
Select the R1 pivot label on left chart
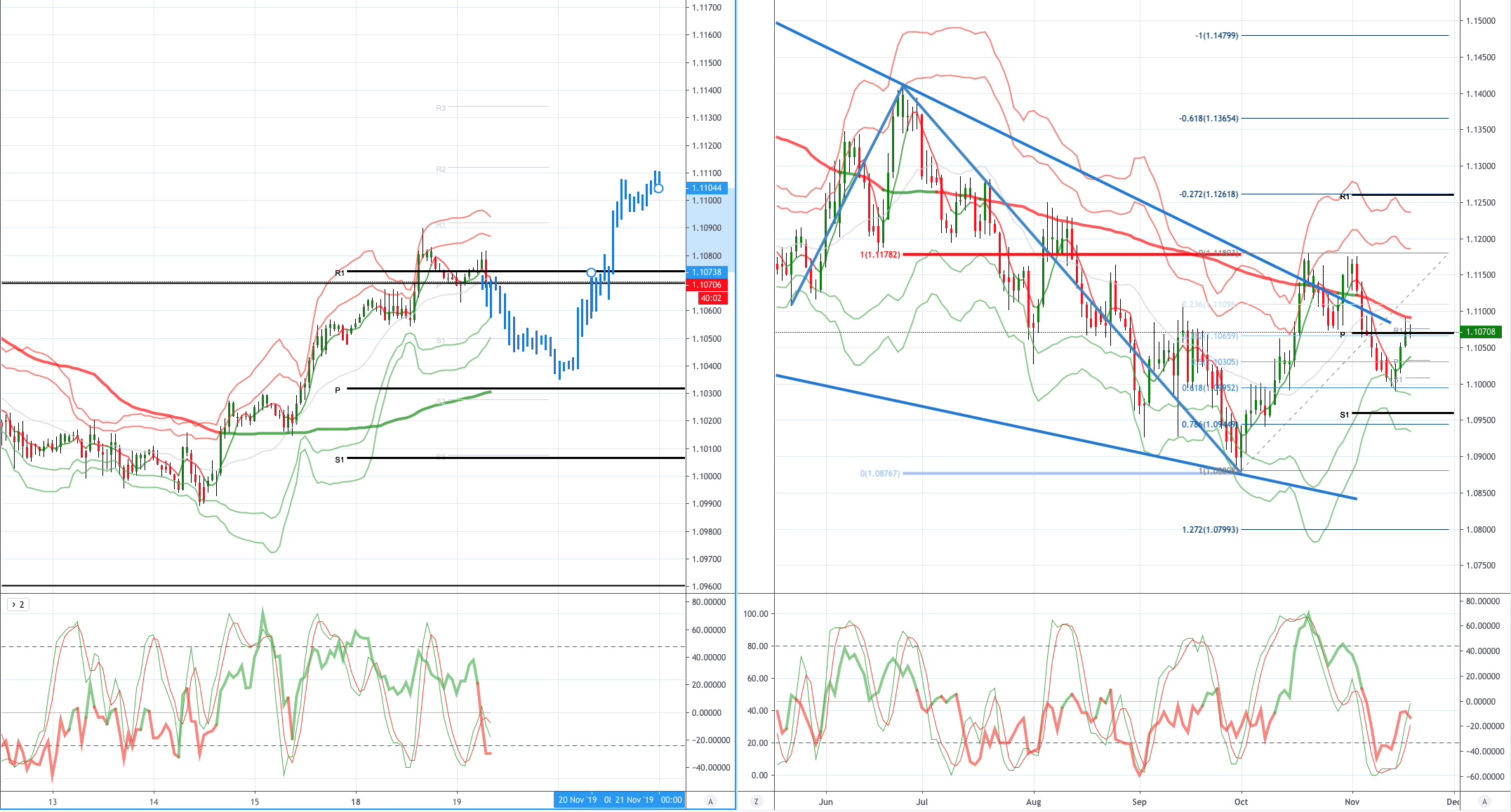pyautogui.click(x=340, y=273)
